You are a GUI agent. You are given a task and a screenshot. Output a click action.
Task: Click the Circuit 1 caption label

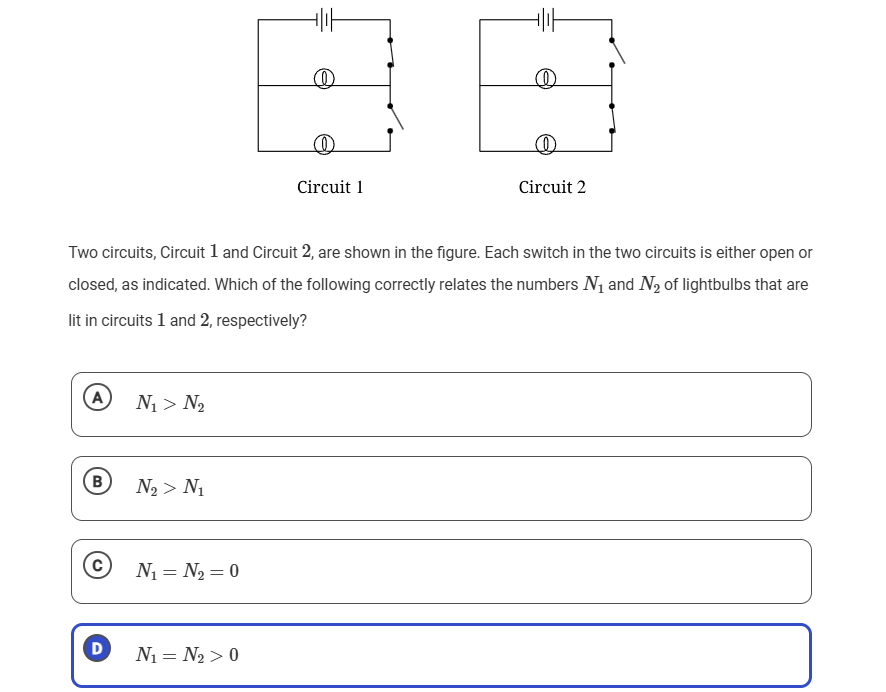coord(330,187)
